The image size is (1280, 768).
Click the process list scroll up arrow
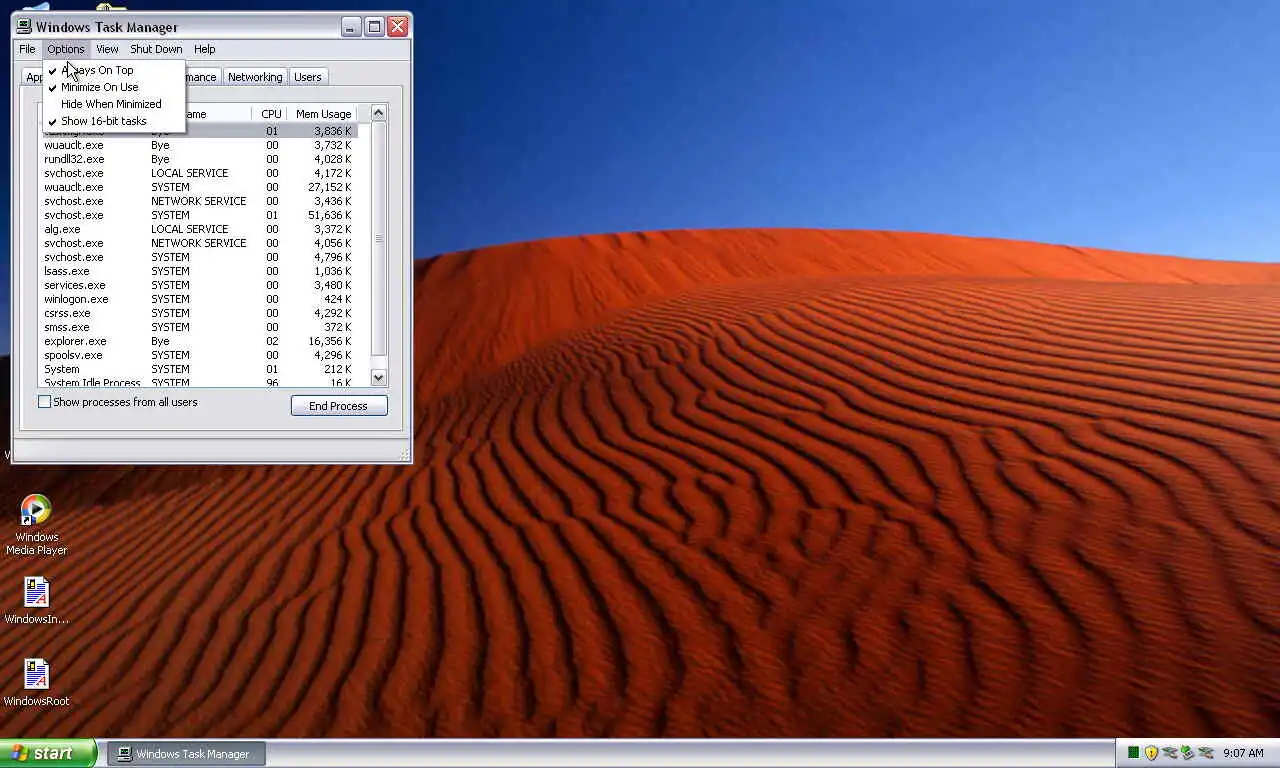pyautogui.click(x=378, y=113)
